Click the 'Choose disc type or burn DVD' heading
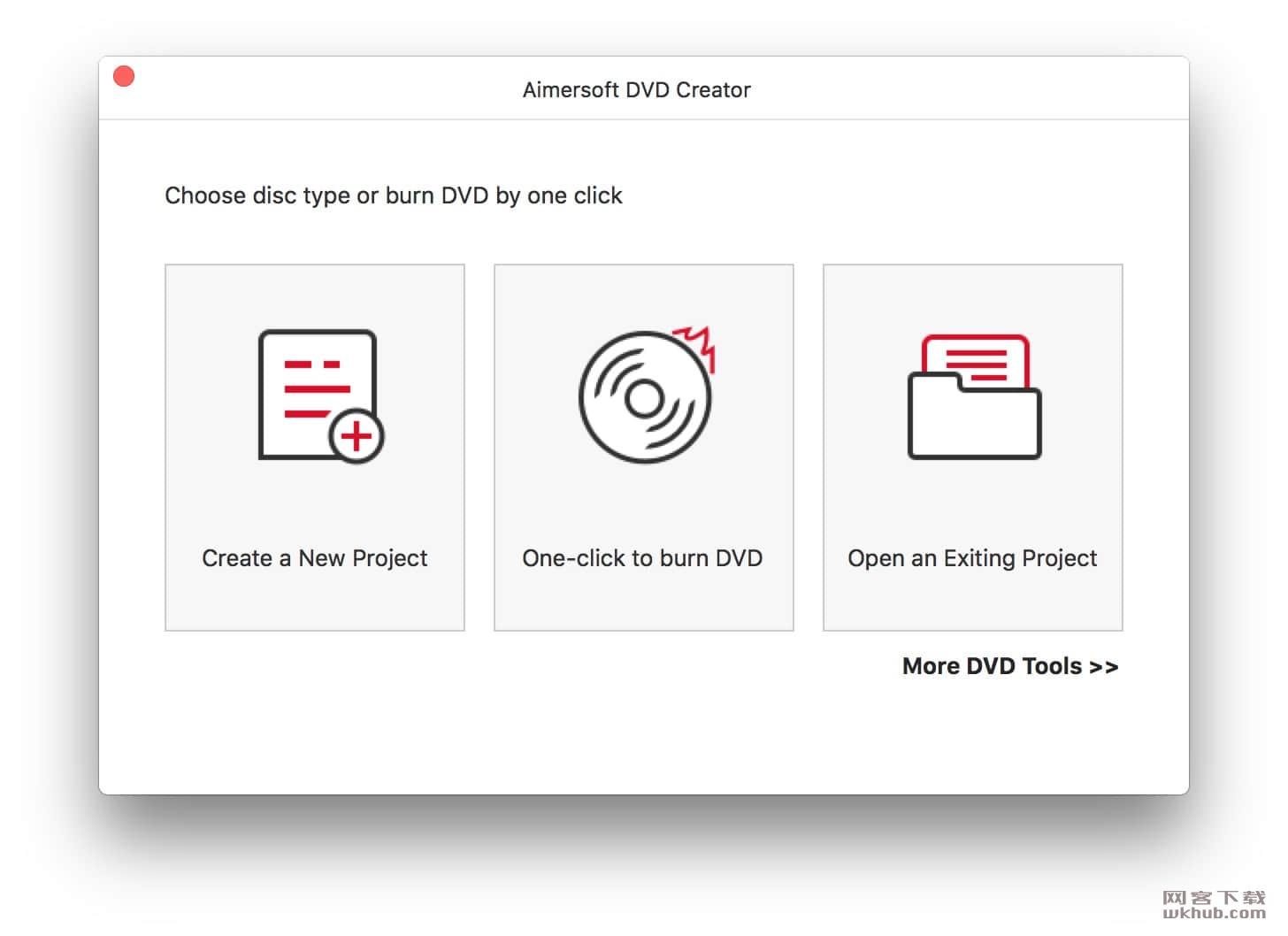The width and height of the screenshot is (1288, 936). click(394, 196)
